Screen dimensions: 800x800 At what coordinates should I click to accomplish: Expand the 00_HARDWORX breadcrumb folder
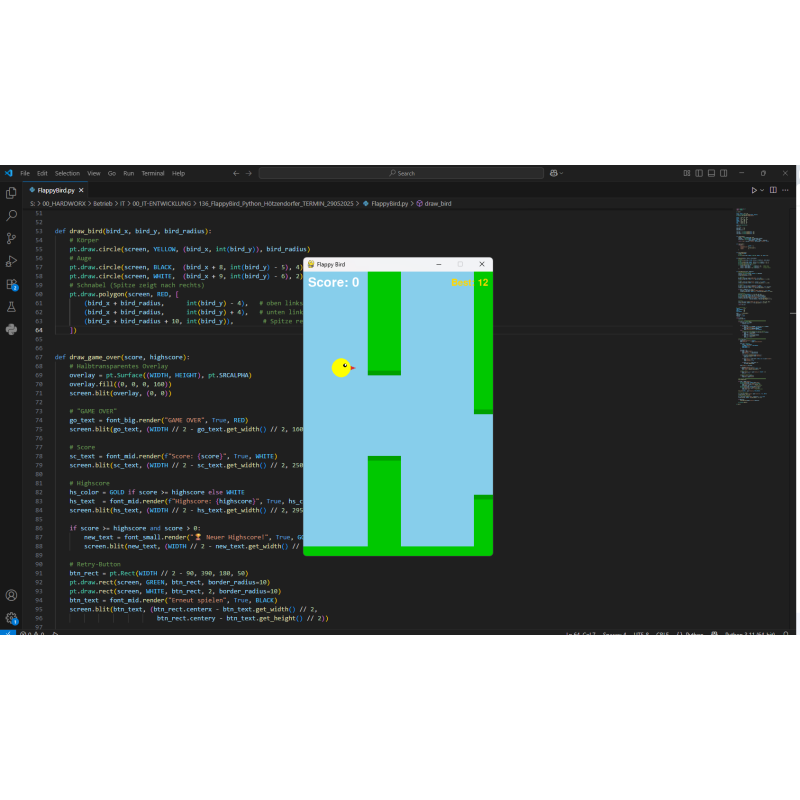[x=64, y=204]
